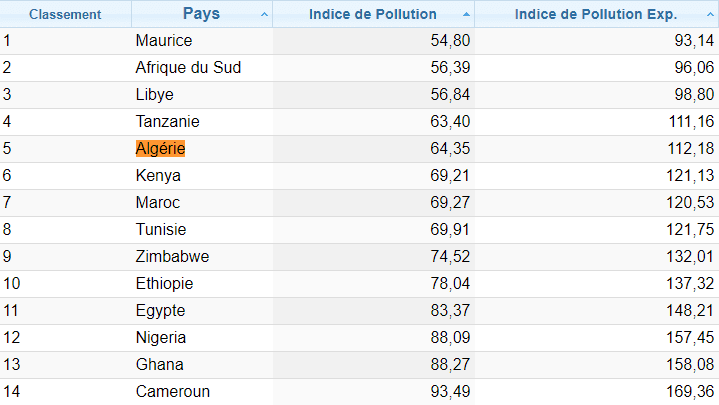This screenshot has height=405, width=719.
Task: Click the Libye row name
Action: (x=155, y=94)
